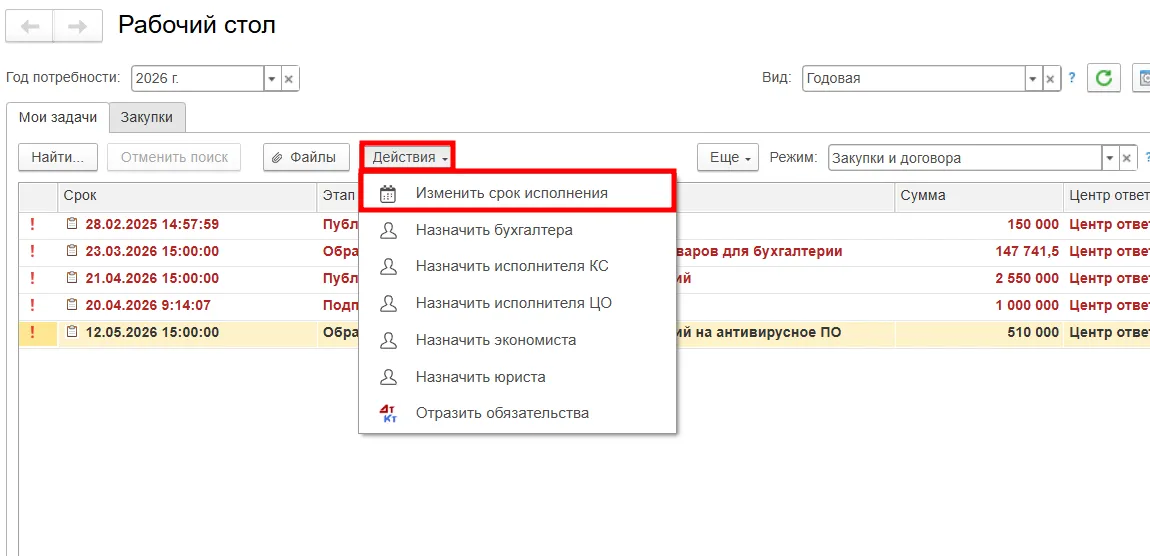Choose Назначить бухгалтера menu item
The width and height of the screenshot is (1150, 556).
(517, 230)
